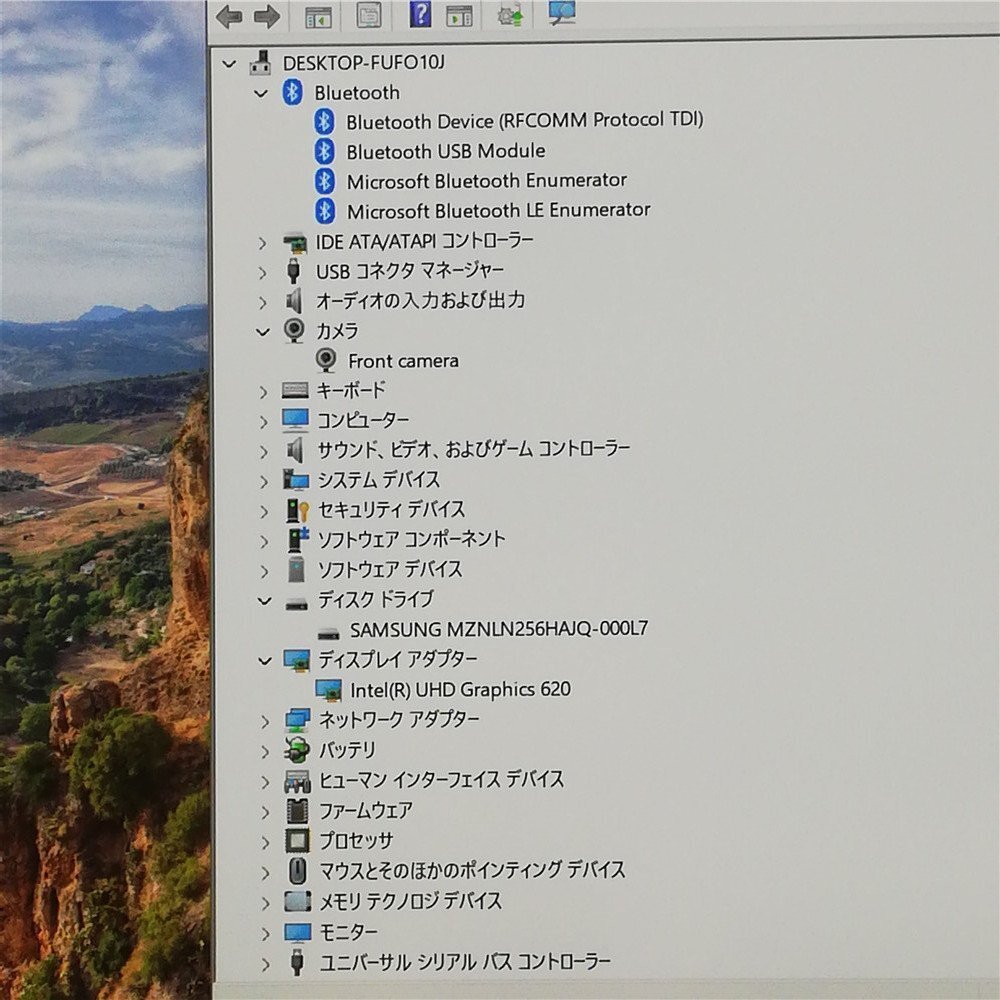
Task: Click the ヒューマン インターフェイス デバイス label
Action: coord(441,780)
